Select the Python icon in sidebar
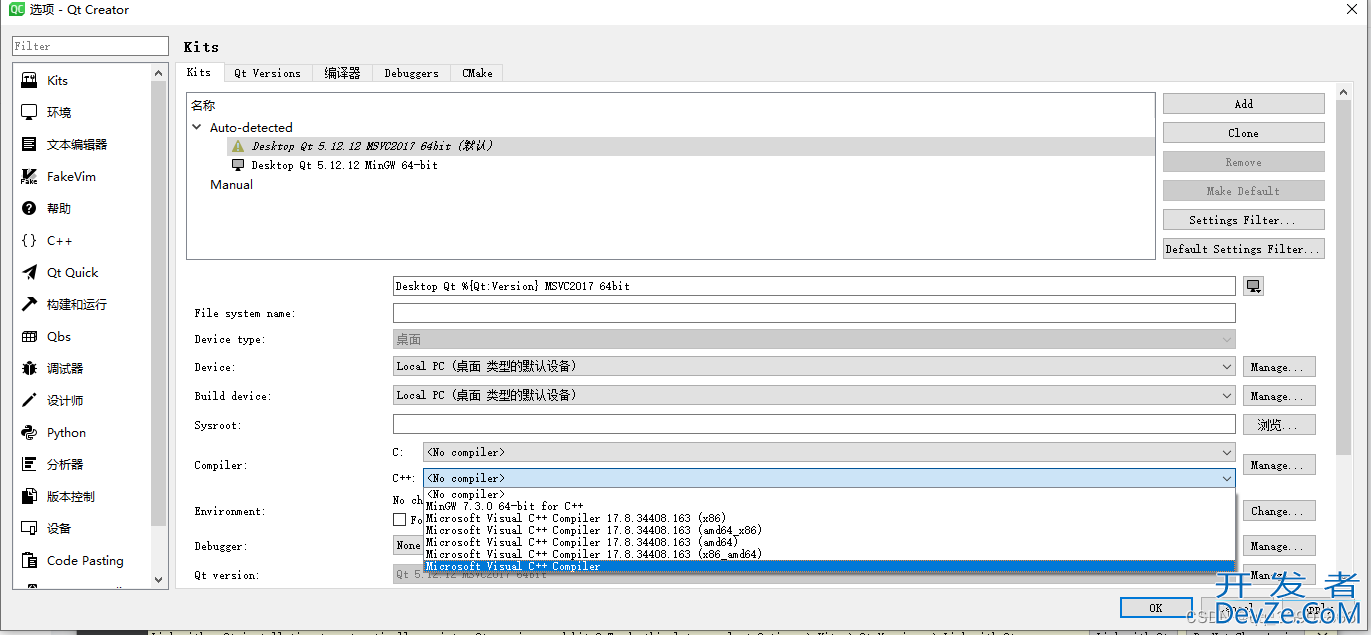This screenshot has height=635, width=1371. tap(29, 433)
